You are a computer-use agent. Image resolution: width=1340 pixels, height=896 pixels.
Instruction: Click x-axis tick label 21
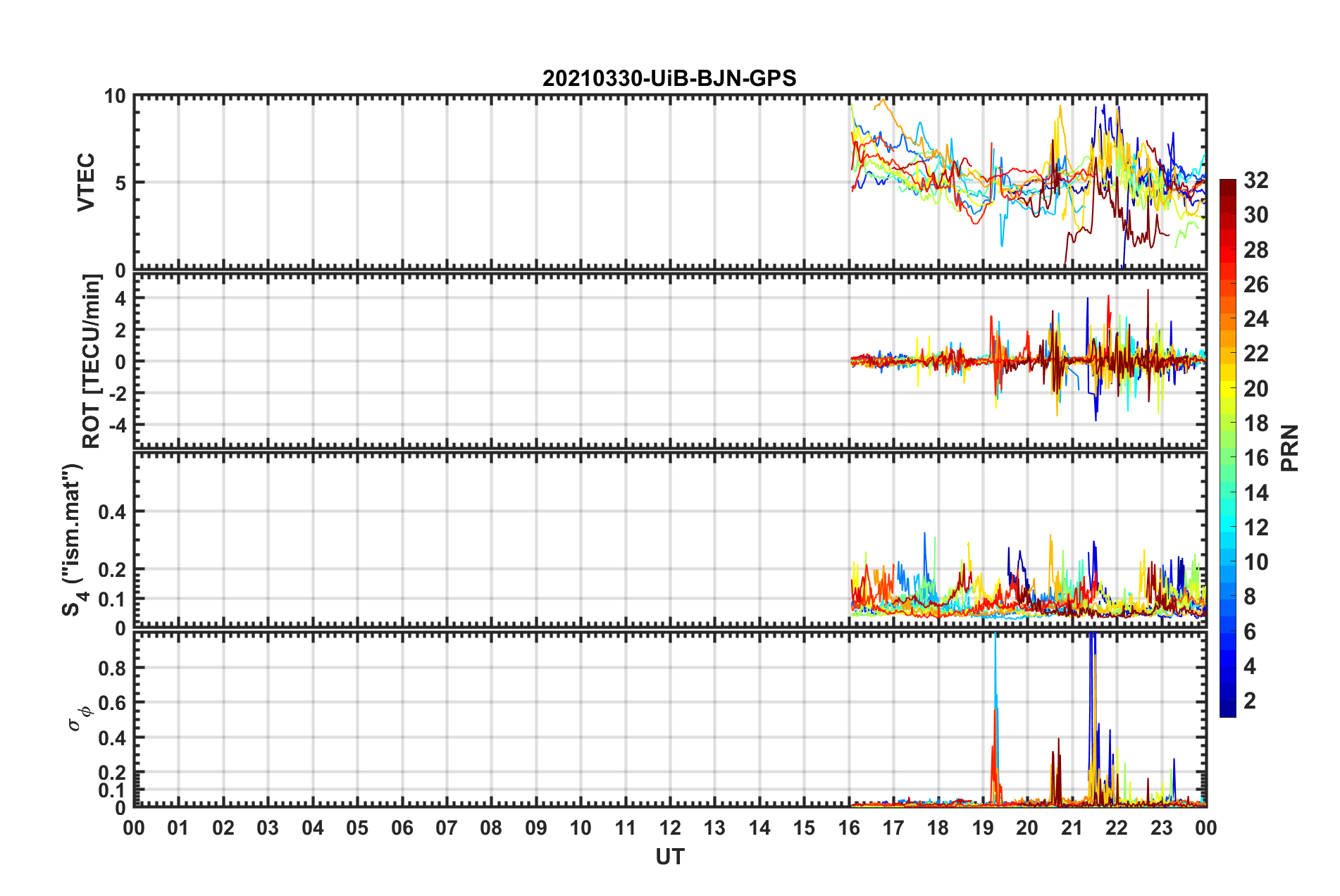click(1072, 828)
